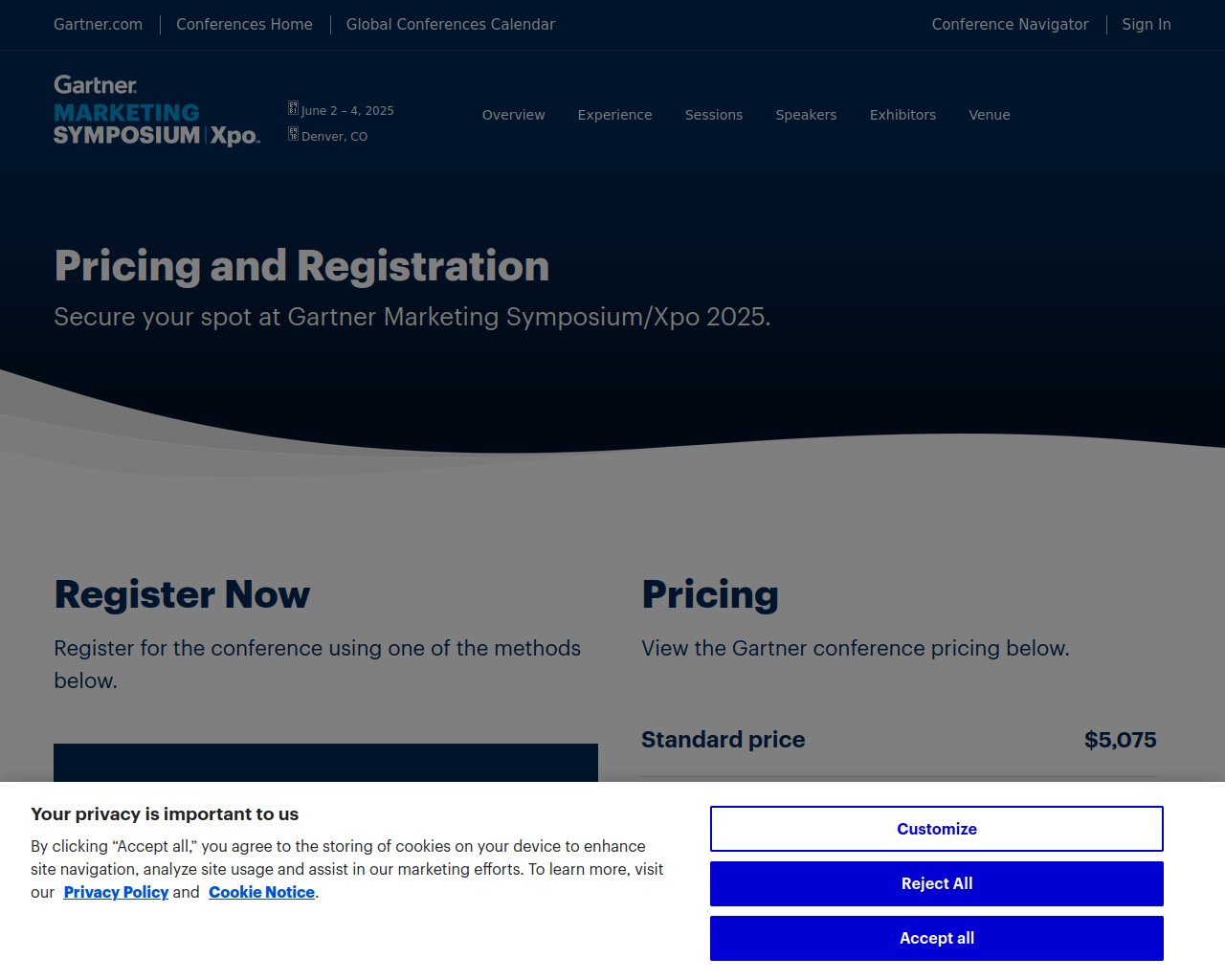The height and width of the screenshot is (980, 1225).
Task: Open the Overview menu item
Action: [514, 115]
